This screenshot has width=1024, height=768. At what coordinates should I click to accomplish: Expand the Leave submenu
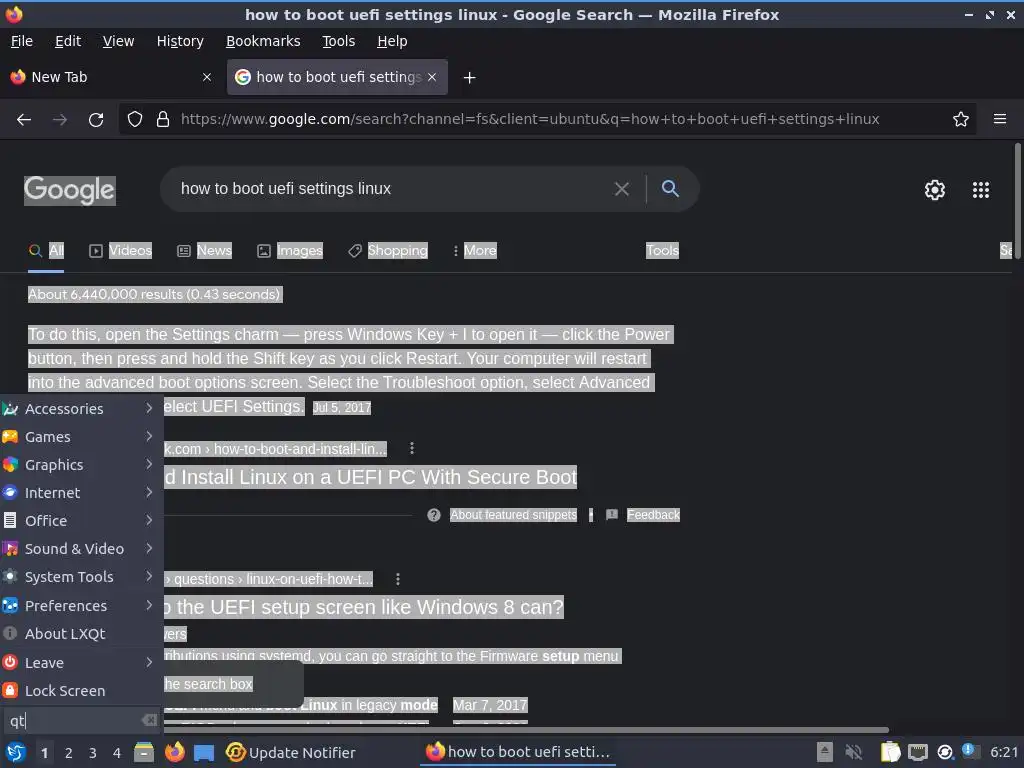tap(82, 662)
